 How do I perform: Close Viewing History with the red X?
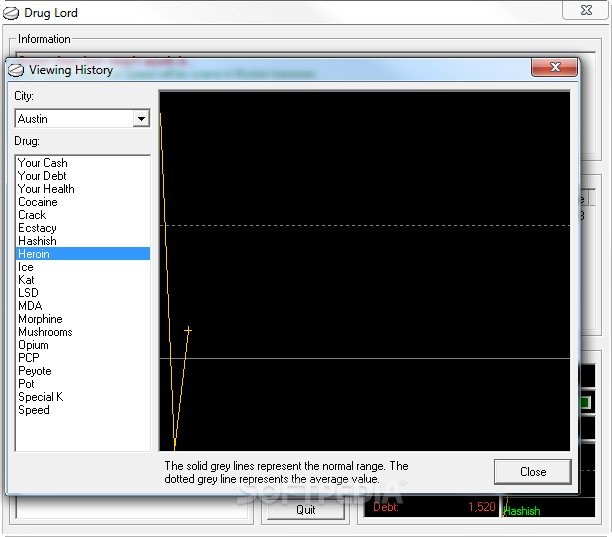tap(554, 68)
